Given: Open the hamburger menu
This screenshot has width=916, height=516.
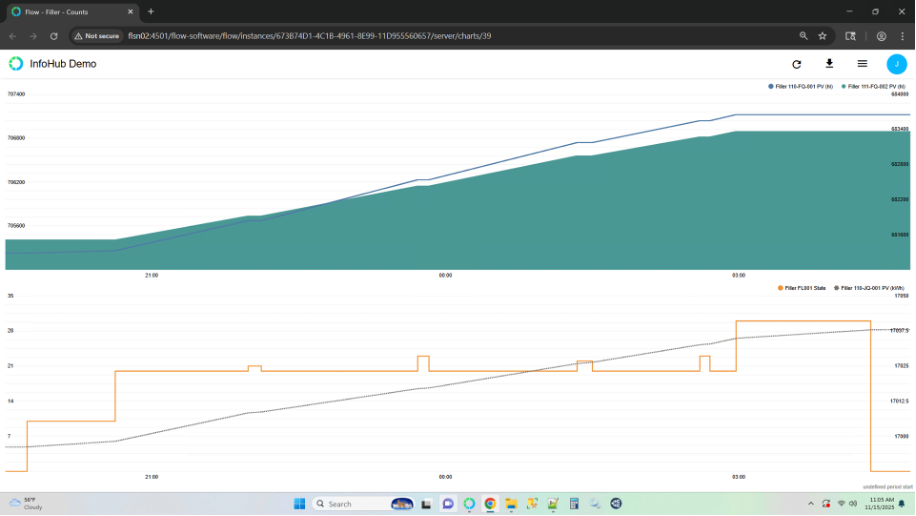Looking at the screenshot, I should [x=862, y=64].
